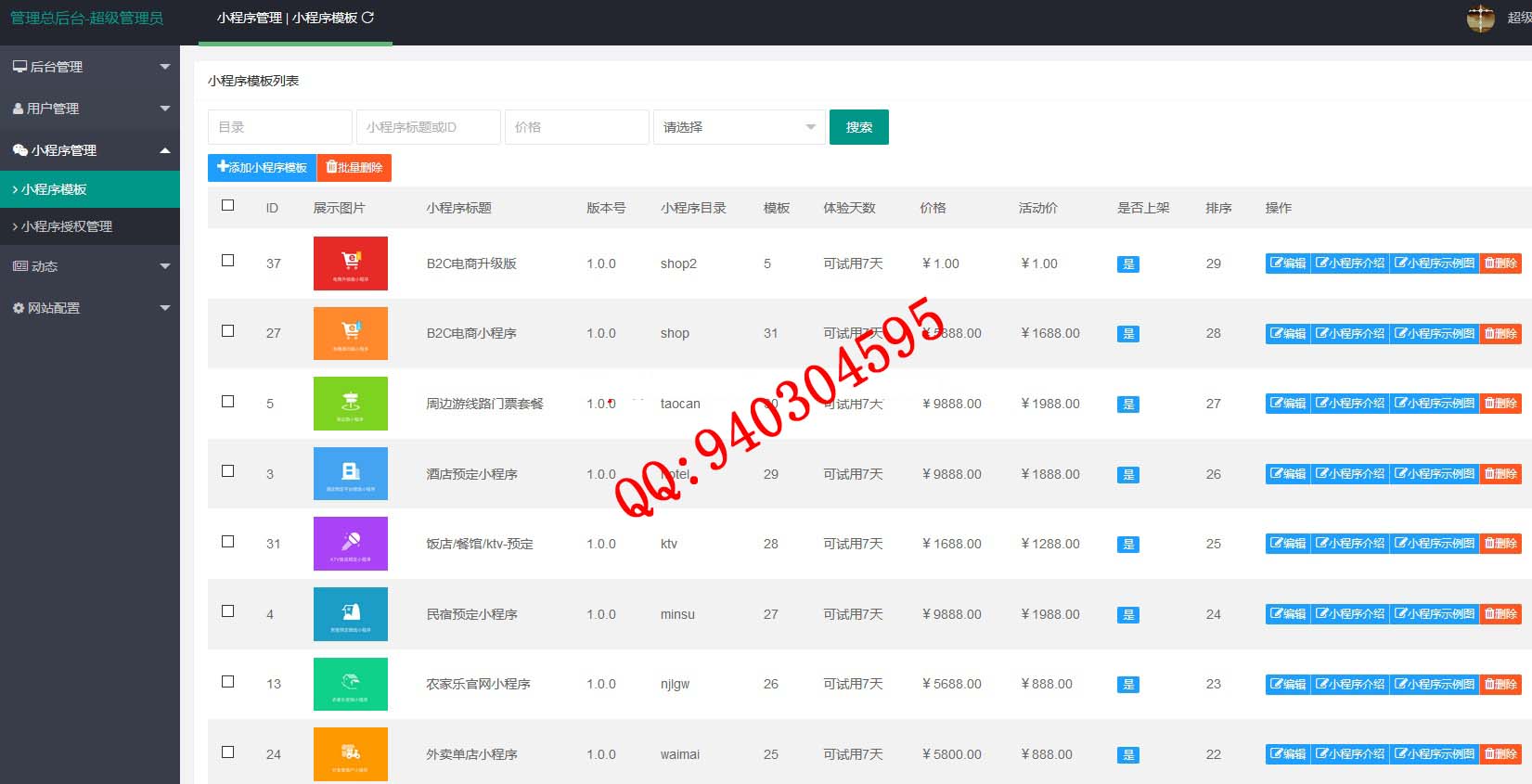
Task: Check the checkbox for B2C电商小程序 row
Action: coord(227,331)
